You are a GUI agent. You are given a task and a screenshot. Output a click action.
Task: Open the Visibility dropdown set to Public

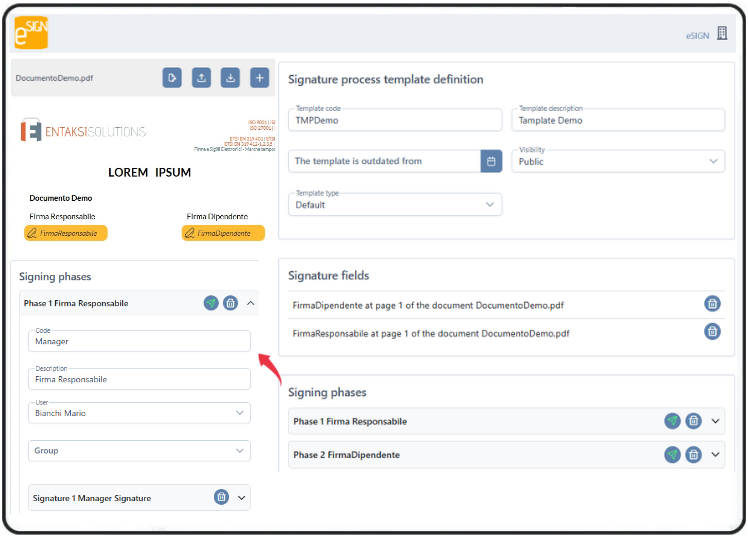pyautogui.click(x=618, y=161)
